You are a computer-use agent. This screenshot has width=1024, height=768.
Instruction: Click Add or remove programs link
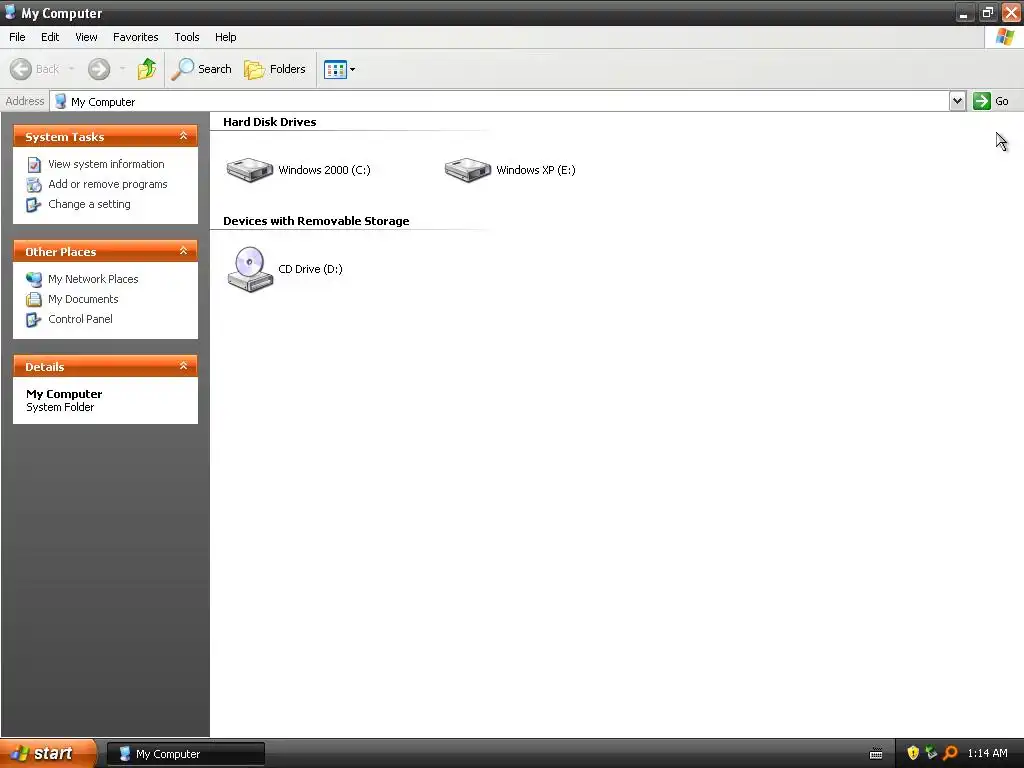(108, 184)
